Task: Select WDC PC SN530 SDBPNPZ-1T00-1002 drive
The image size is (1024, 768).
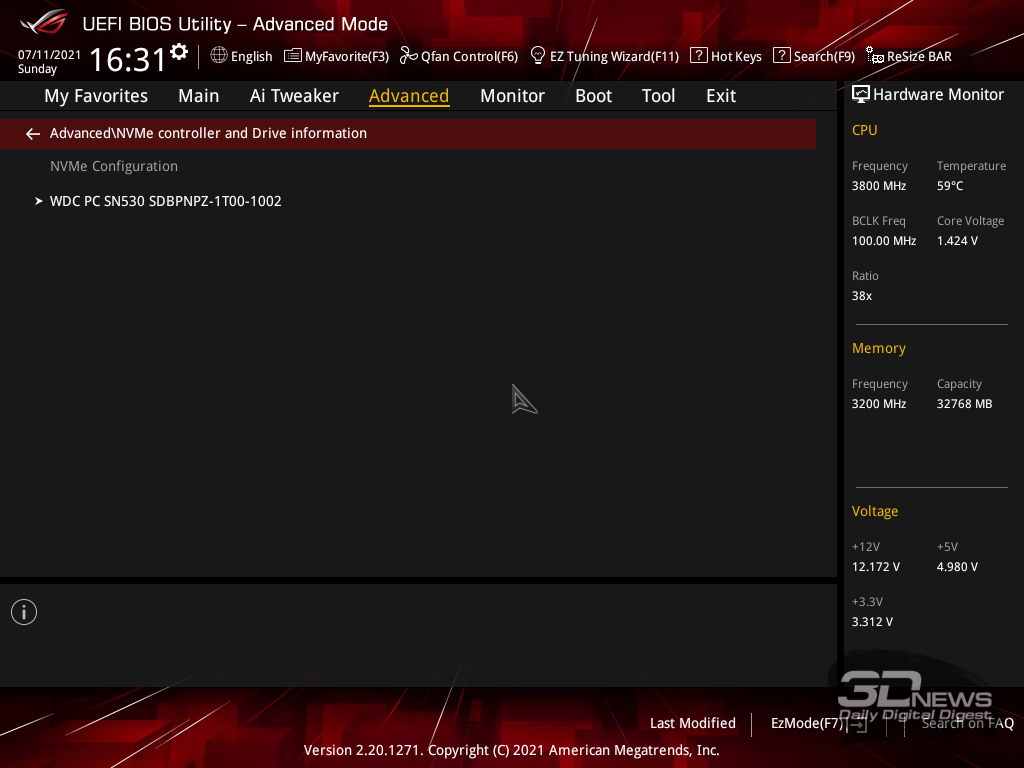Action: click(165, 201)
